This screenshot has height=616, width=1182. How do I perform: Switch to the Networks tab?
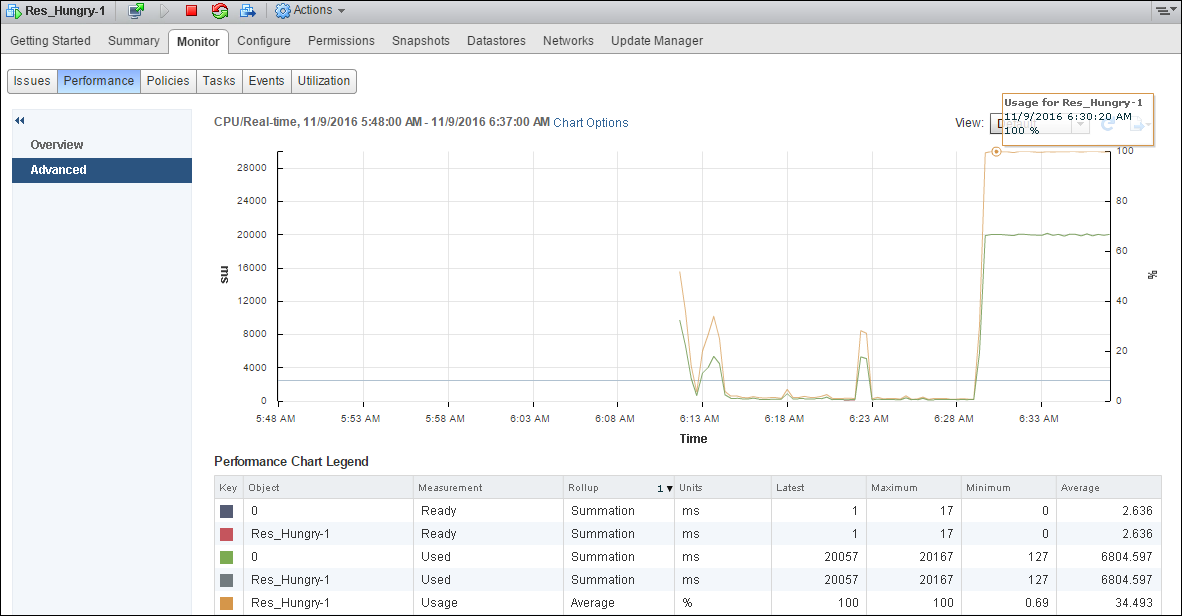coord(568,41)
